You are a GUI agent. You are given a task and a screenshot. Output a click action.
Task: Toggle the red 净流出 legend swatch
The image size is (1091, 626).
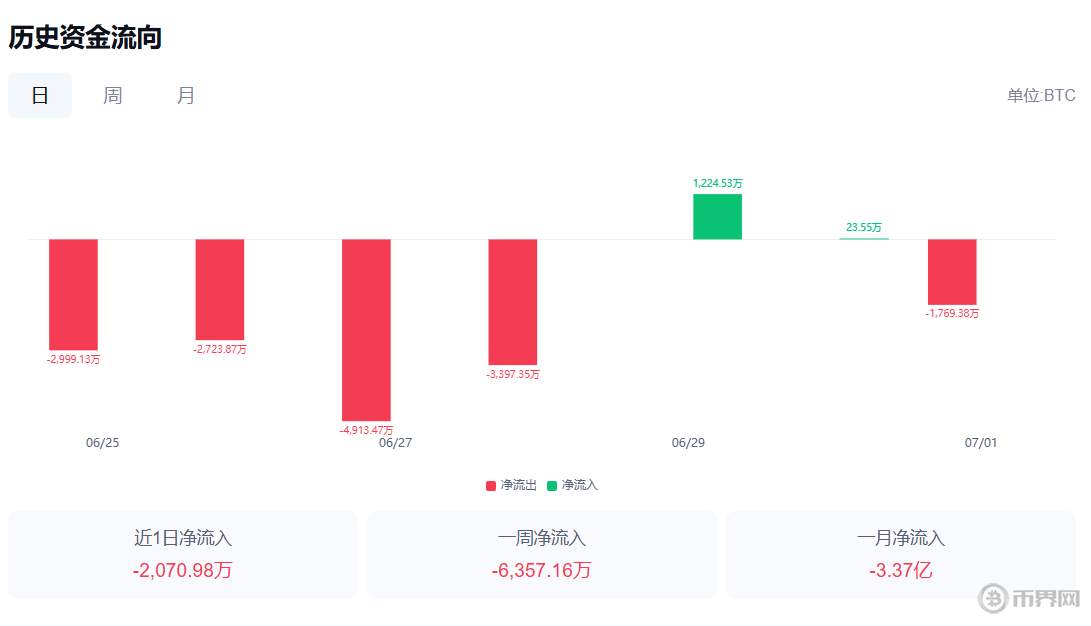pos(491,486)
